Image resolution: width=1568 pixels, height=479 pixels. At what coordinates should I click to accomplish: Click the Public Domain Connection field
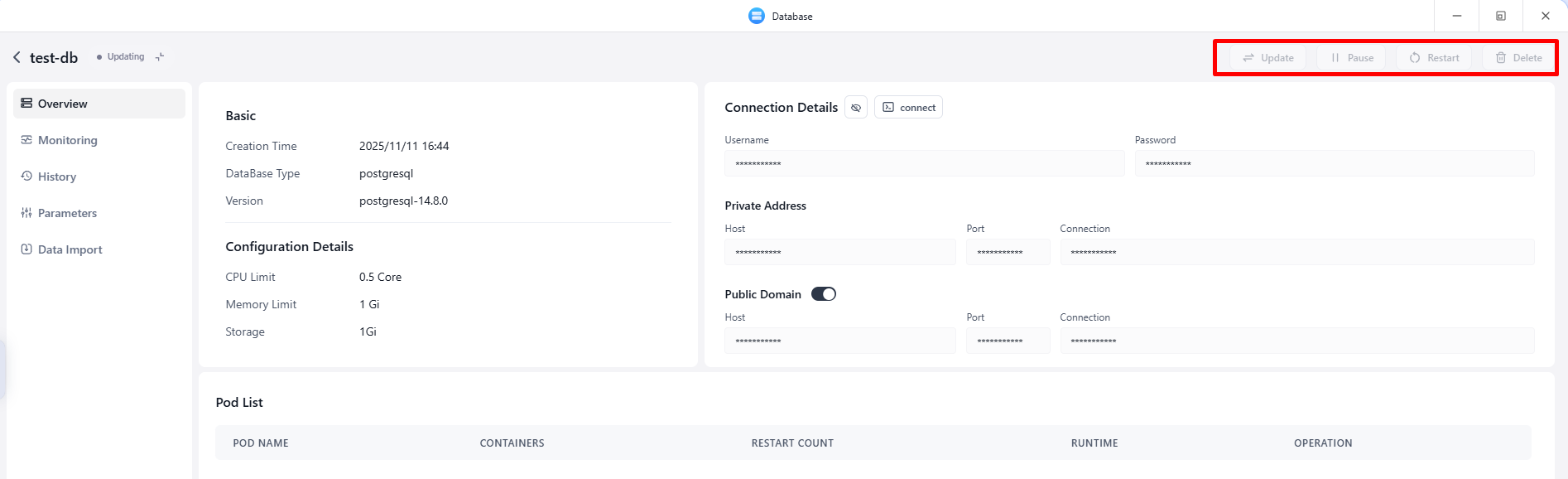pyautogui.click(x=1296, y=341)
